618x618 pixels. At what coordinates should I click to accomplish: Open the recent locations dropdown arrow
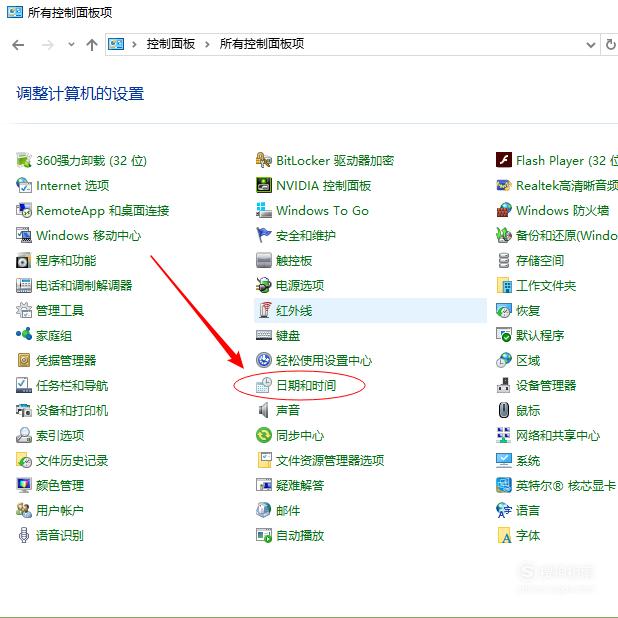click(71, 44)
